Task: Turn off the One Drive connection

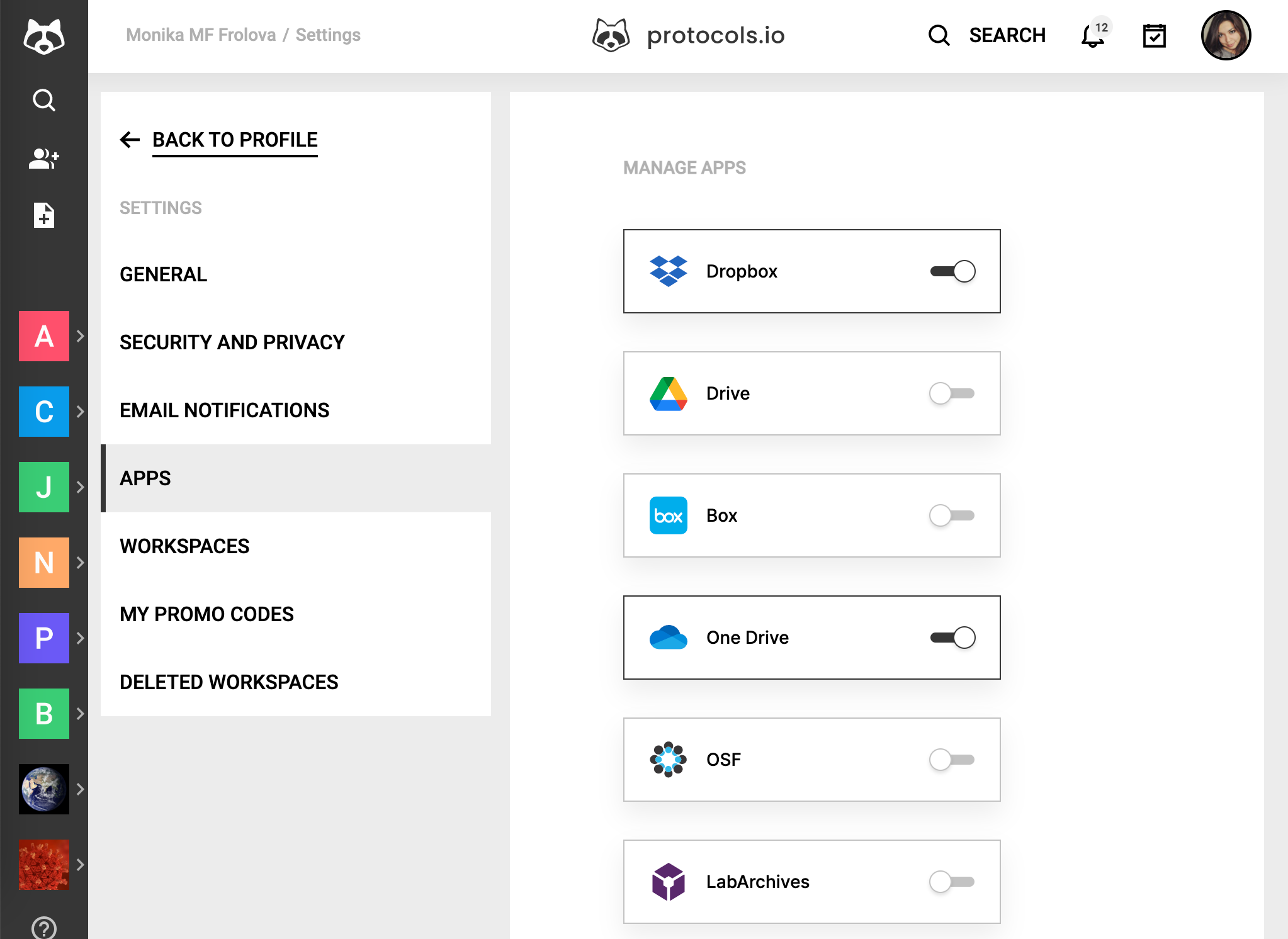Action: click(952, 637)
